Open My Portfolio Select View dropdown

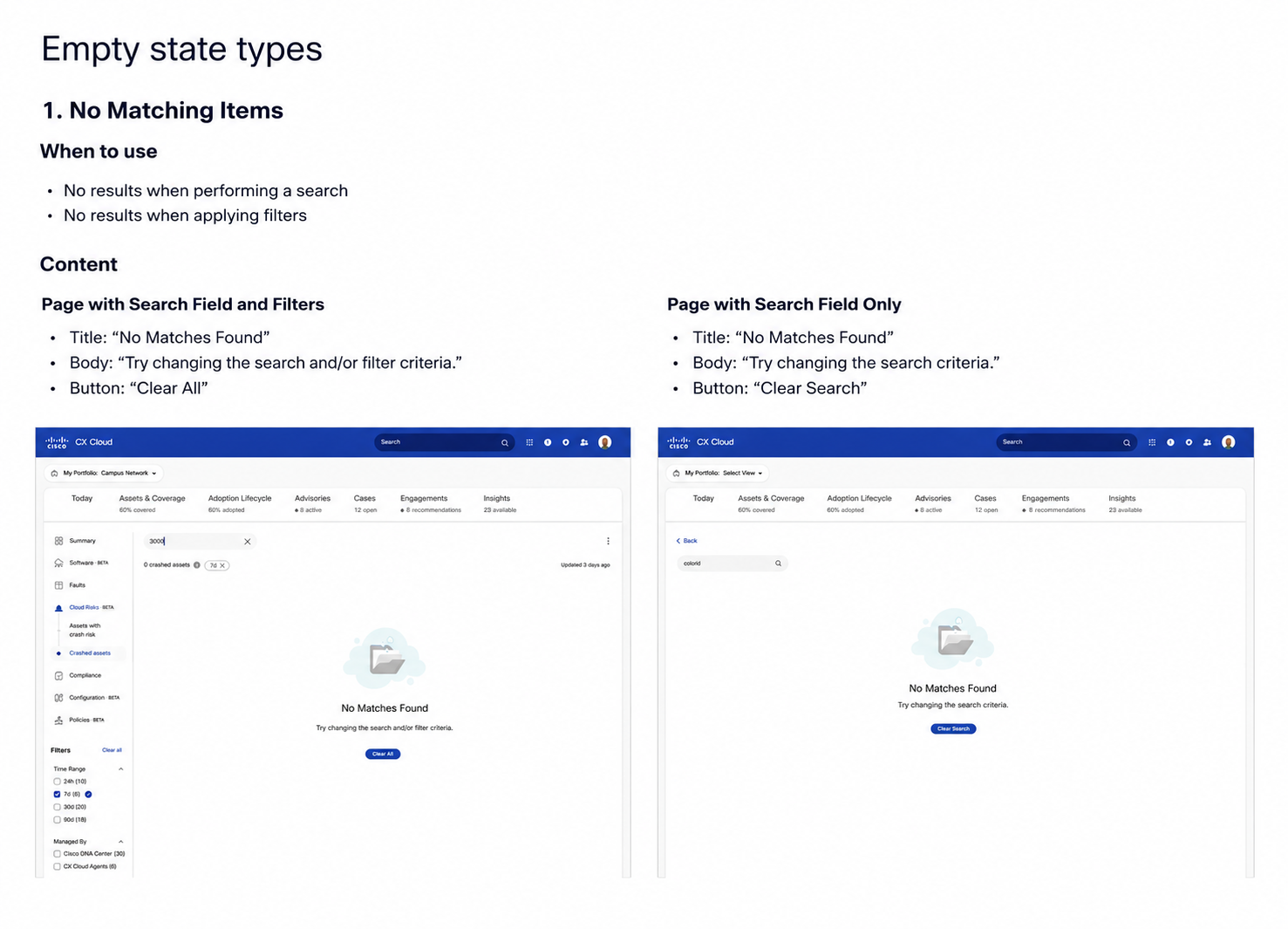tap(719, 473)
